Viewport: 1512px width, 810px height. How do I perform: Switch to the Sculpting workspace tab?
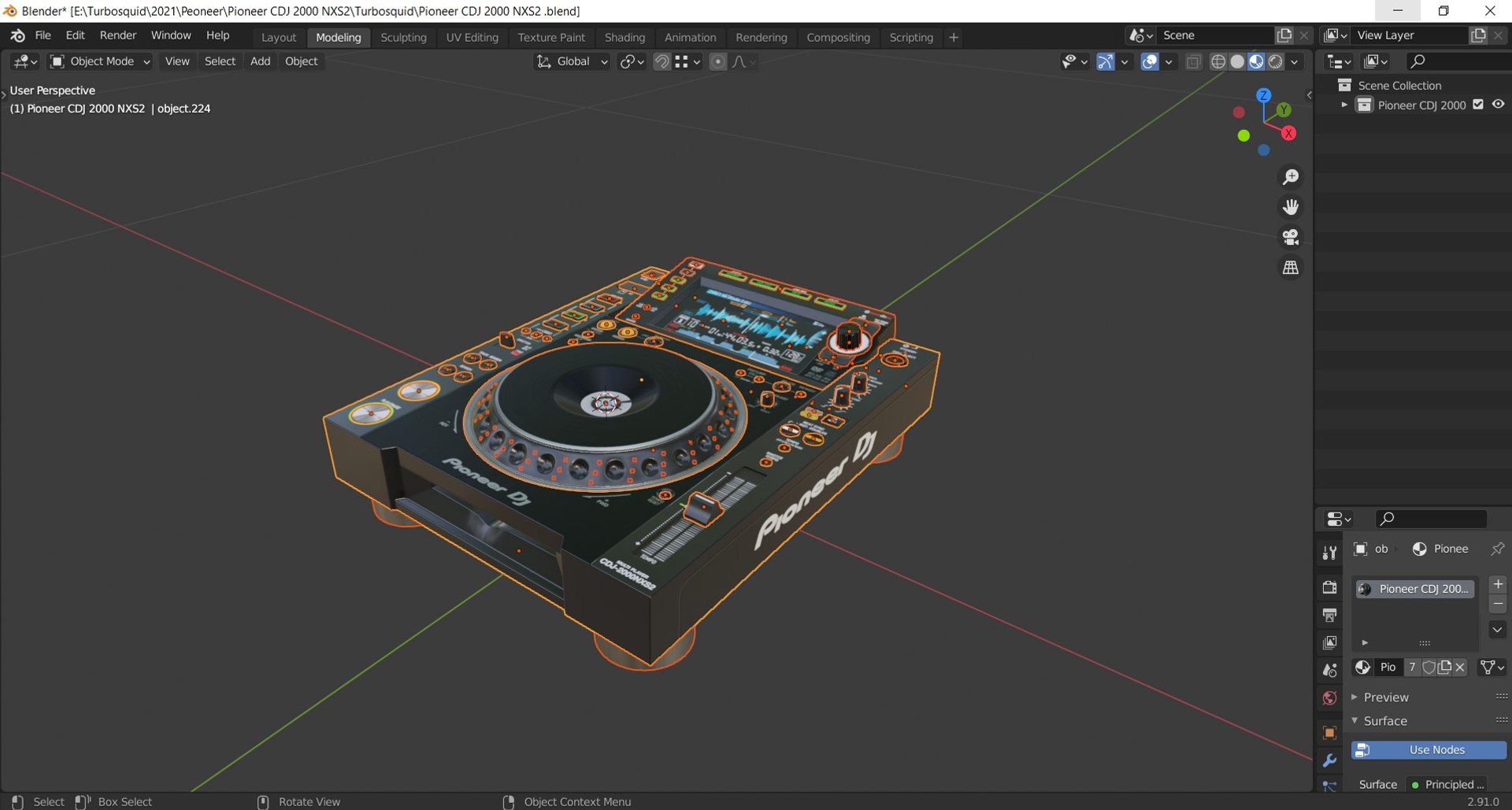point(403,37)
